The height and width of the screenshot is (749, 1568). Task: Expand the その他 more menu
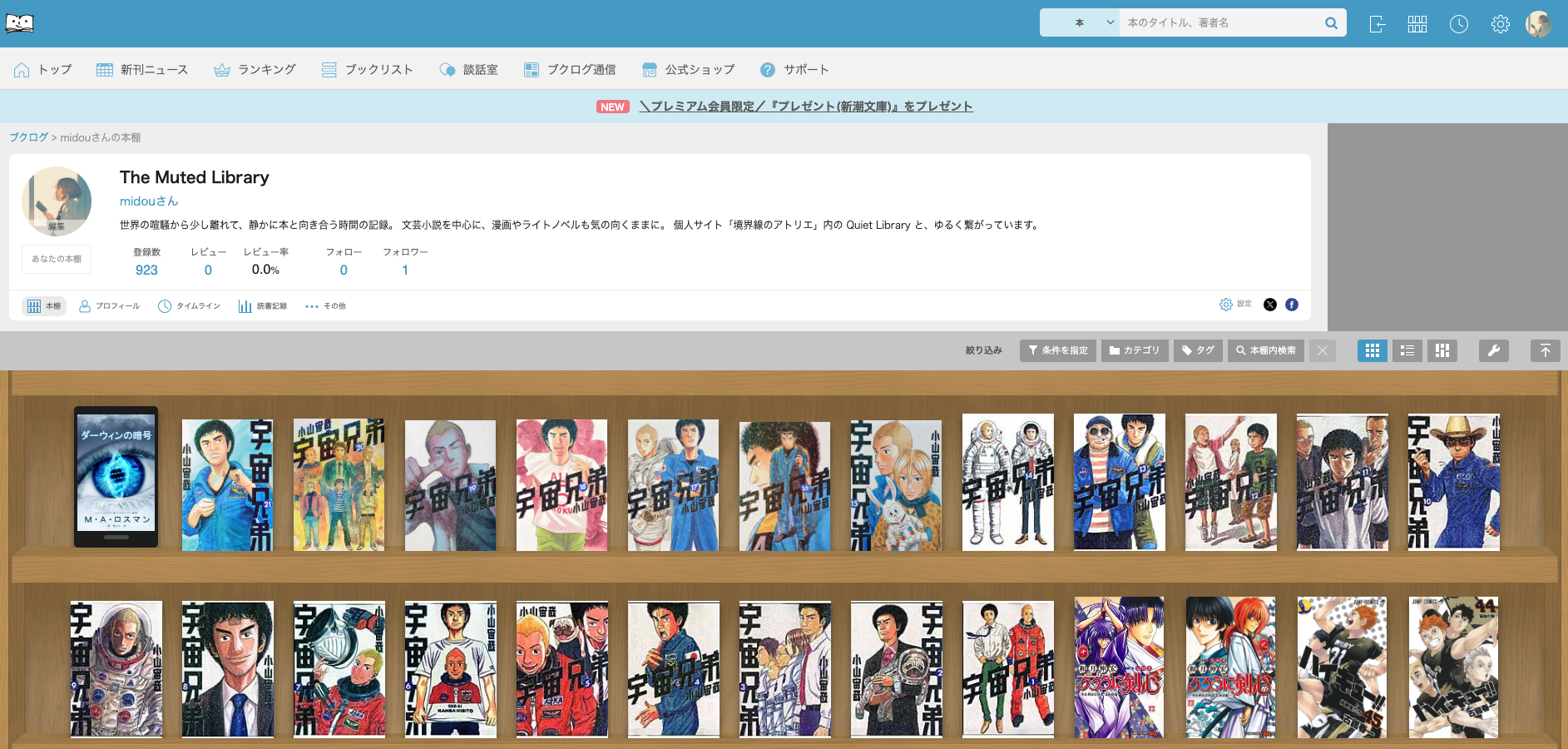(325, 306)
